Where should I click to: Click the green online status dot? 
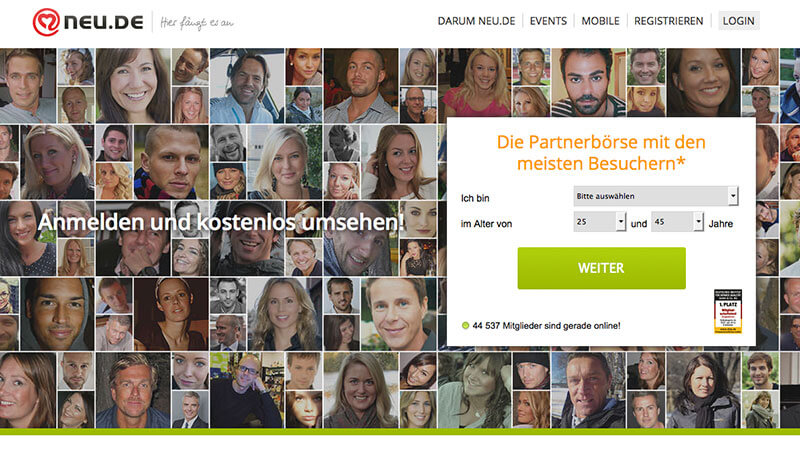click(465, 326)
